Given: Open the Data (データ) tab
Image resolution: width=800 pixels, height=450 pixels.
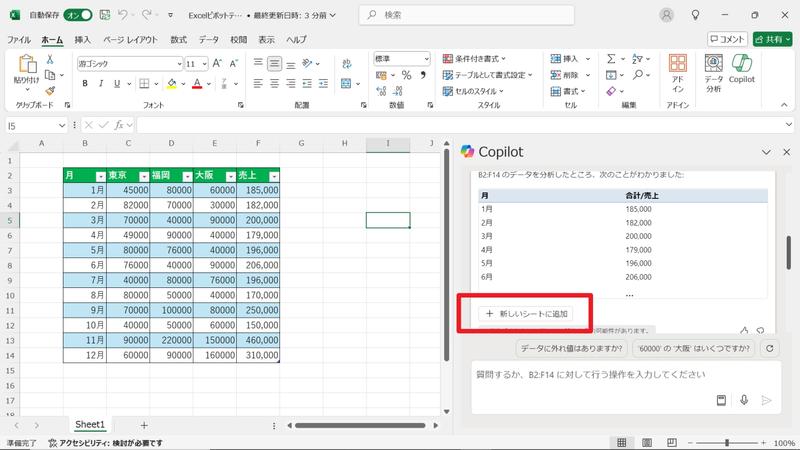Looking at the screenshot, I should [209, 39].
